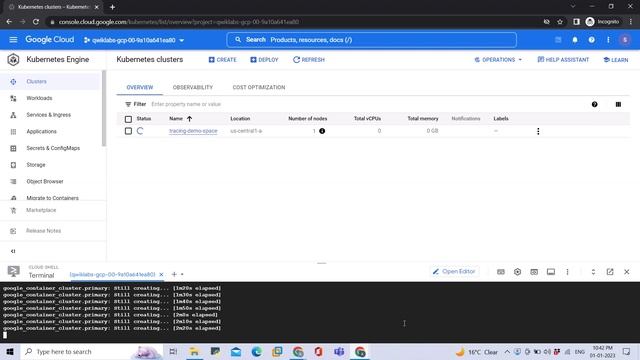Open the account avatar menu
Image resolution: width=640 pixels, height=360 pixels.
click(x=625, y=40)
